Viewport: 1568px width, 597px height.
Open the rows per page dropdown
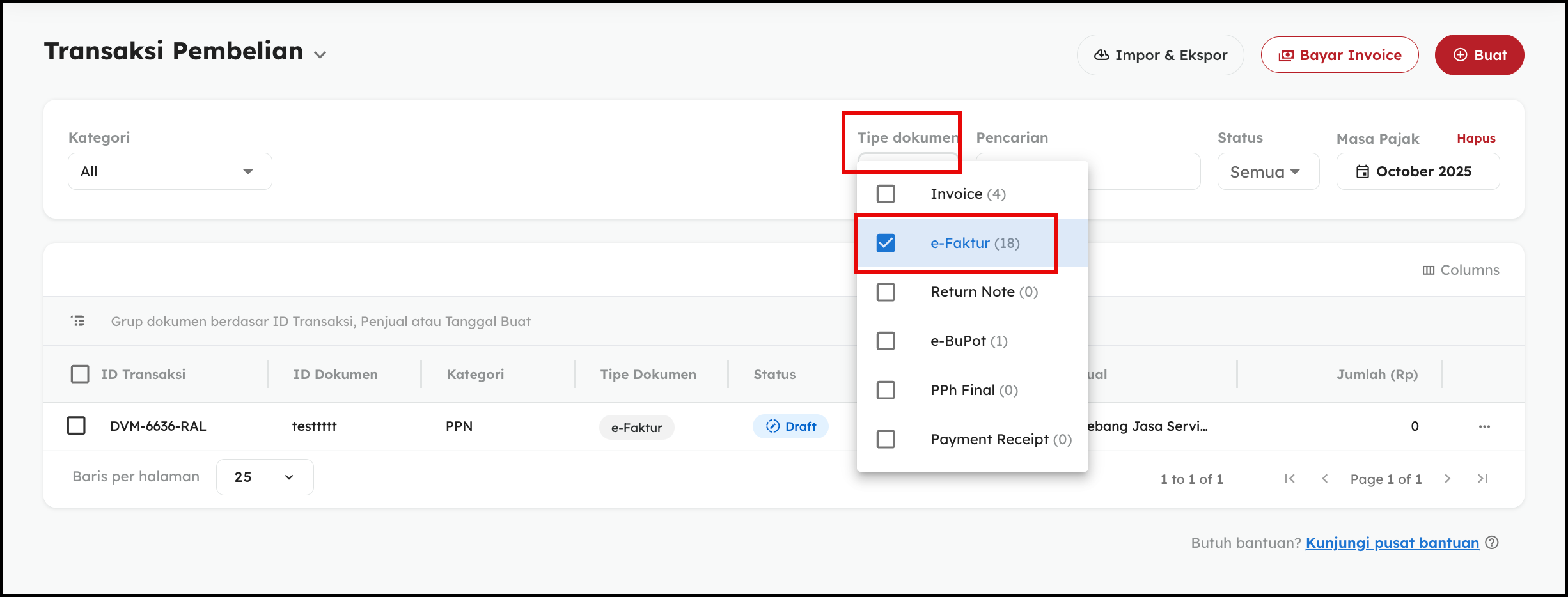(x=265, y=477)
